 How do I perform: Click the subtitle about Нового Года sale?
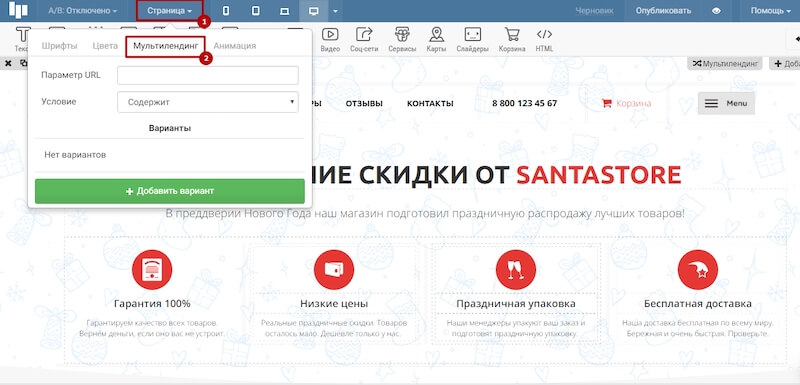tap(426, 214)
